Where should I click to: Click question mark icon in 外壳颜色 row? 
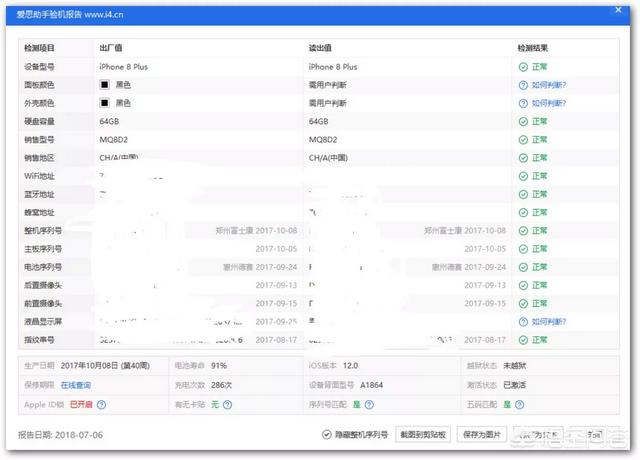(523, 103)
